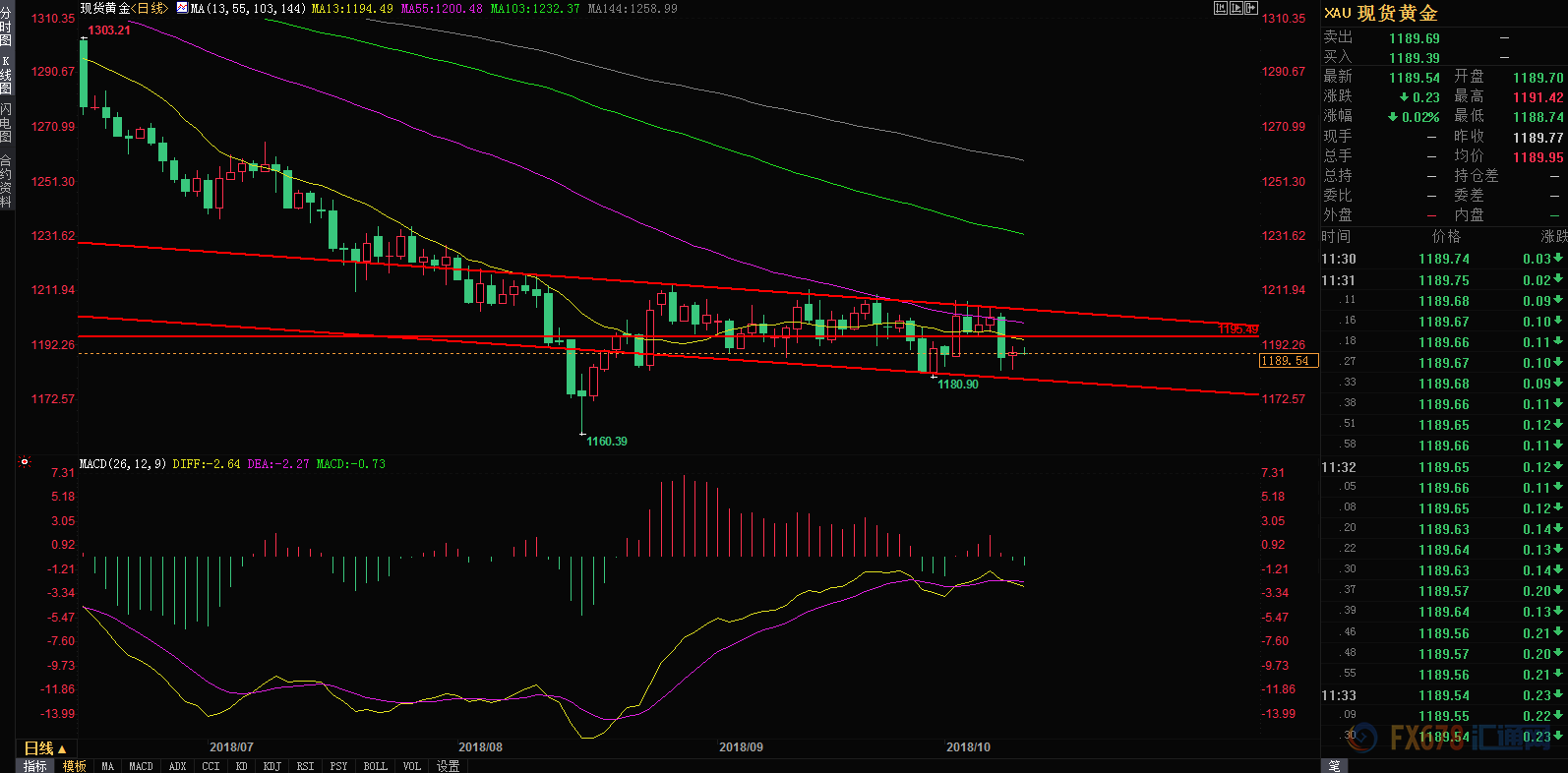Viewport: 1568px width, 773px height.
Task: Click the 2018/08 date axis marker
Action: (x=480, y=747)
